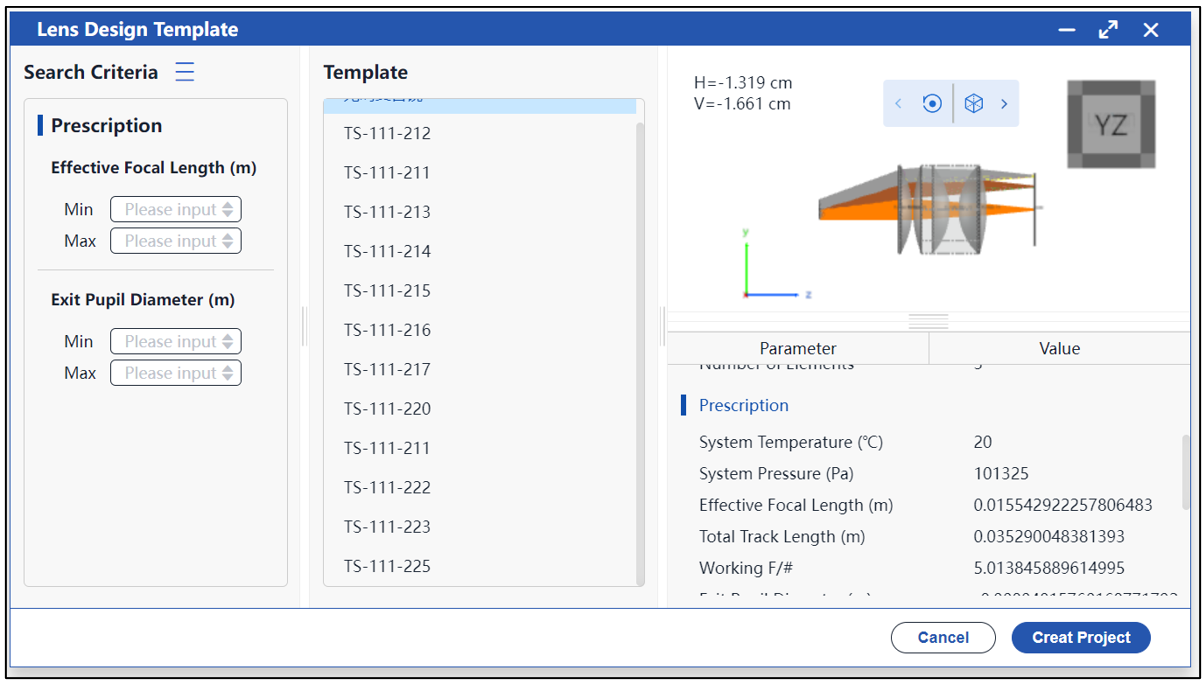Click the reset view target icon

(932, 104)
